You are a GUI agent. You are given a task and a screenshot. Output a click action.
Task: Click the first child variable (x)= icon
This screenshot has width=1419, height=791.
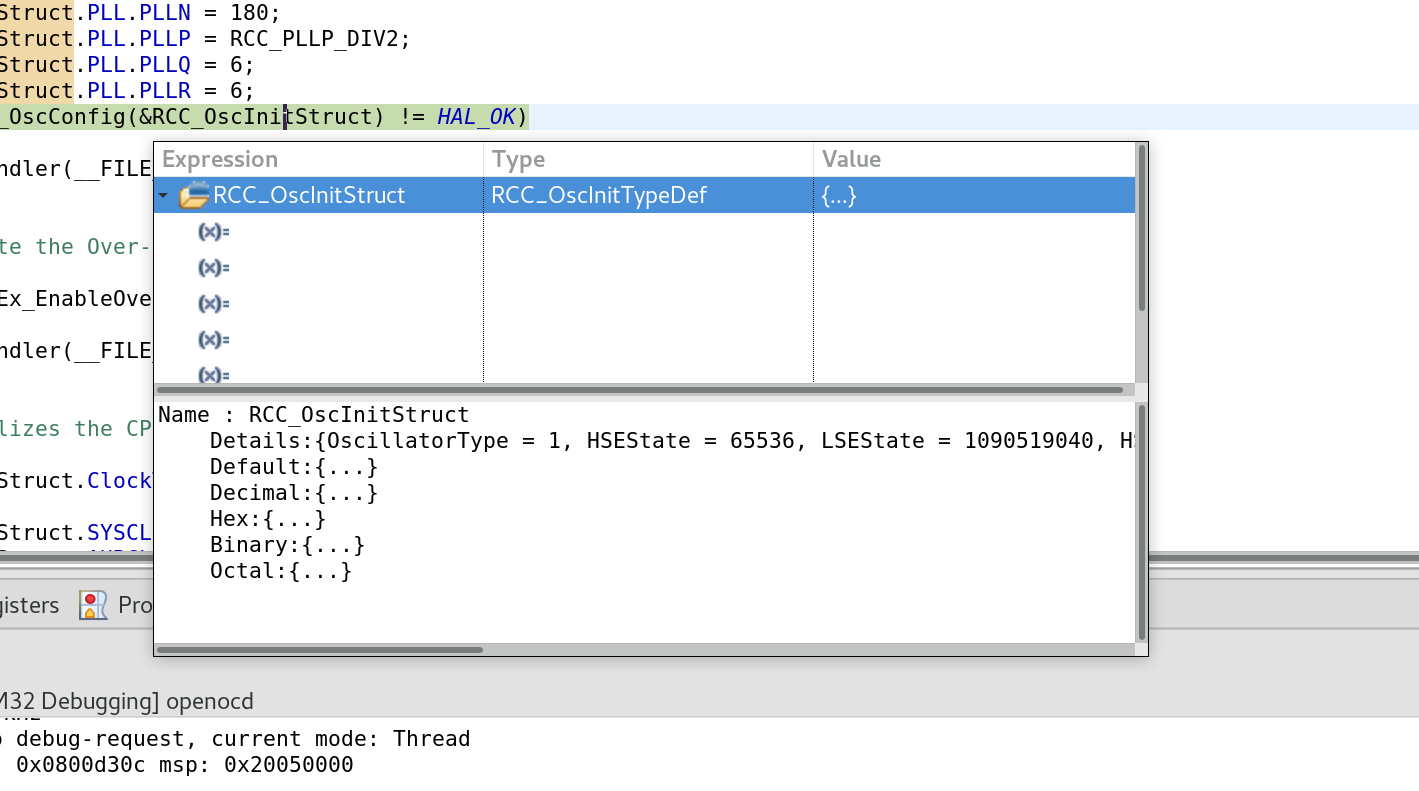click(x=213, y=232)
